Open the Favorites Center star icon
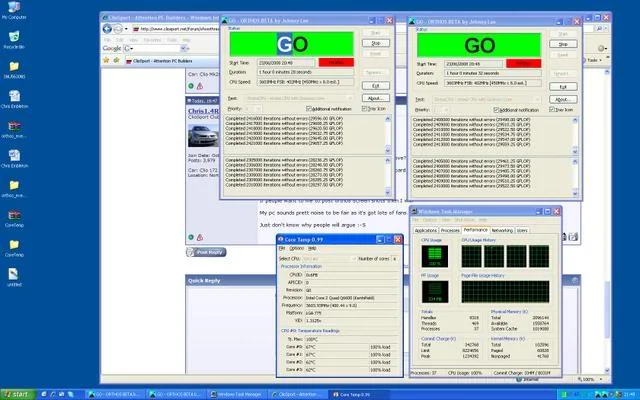The width and height of the screenshot is (640, 400). pyautogui.click(x=107, y=60)
